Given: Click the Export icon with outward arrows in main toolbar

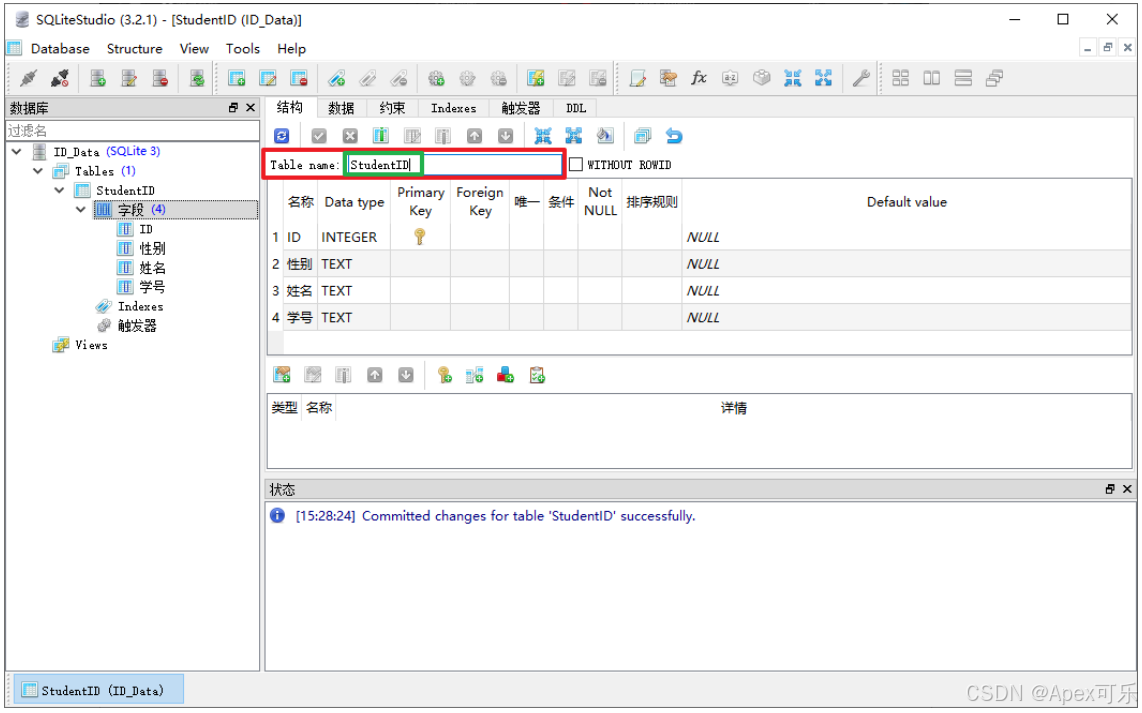Looking at the screenshot, I should click(823, 78).
